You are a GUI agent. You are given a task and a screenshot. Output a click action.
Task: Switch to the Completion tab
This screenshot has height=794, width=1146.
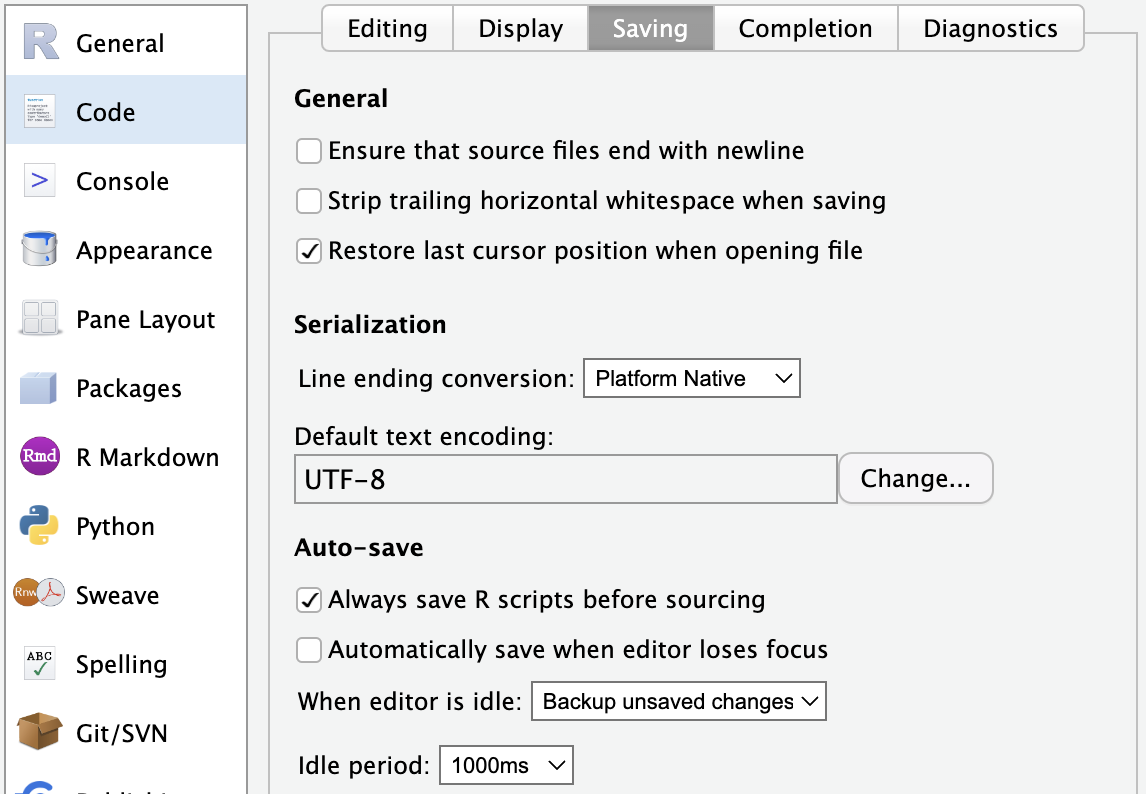tap(805, 29)
